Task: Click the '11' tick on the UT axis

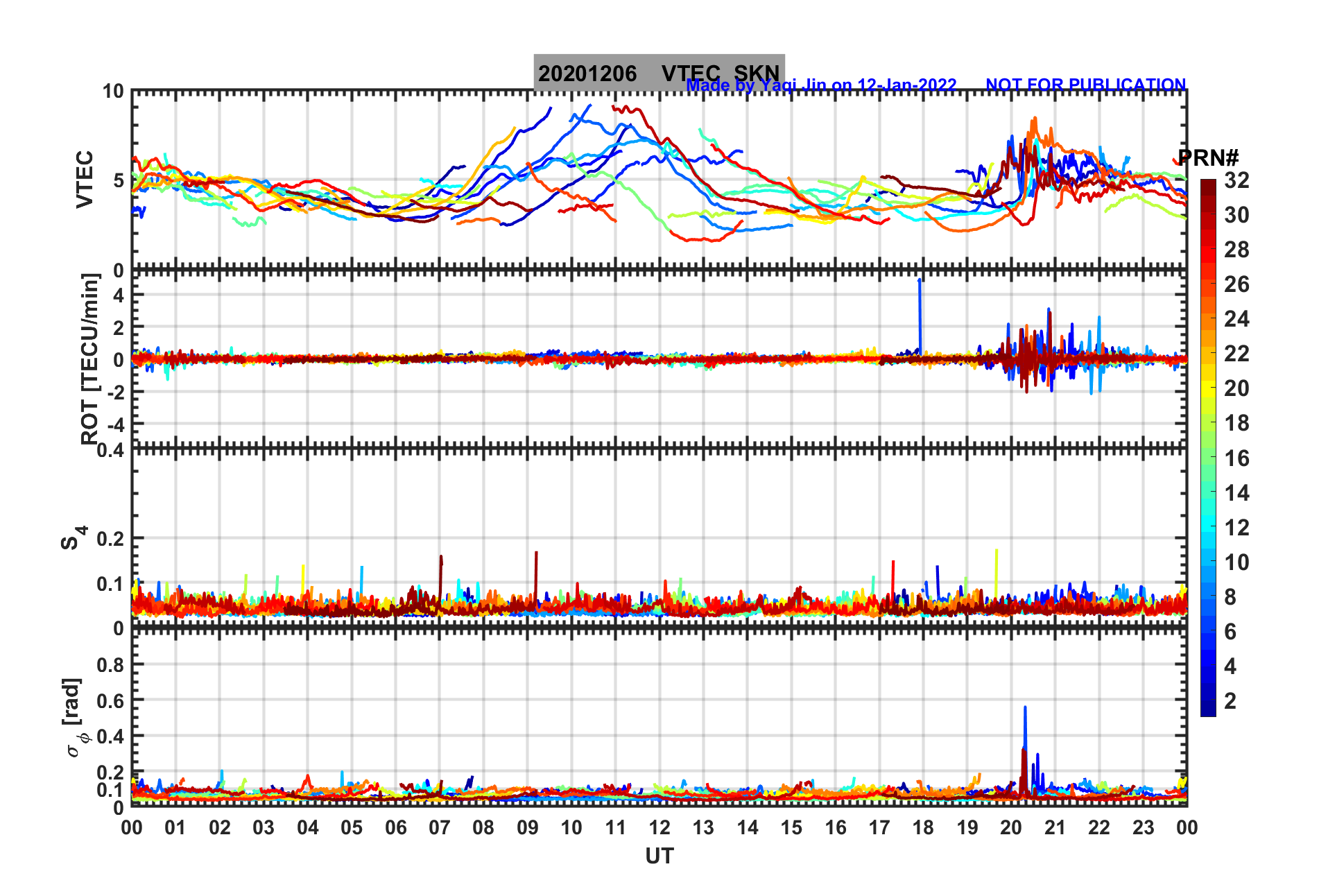Action: click(x=615, y=827)
